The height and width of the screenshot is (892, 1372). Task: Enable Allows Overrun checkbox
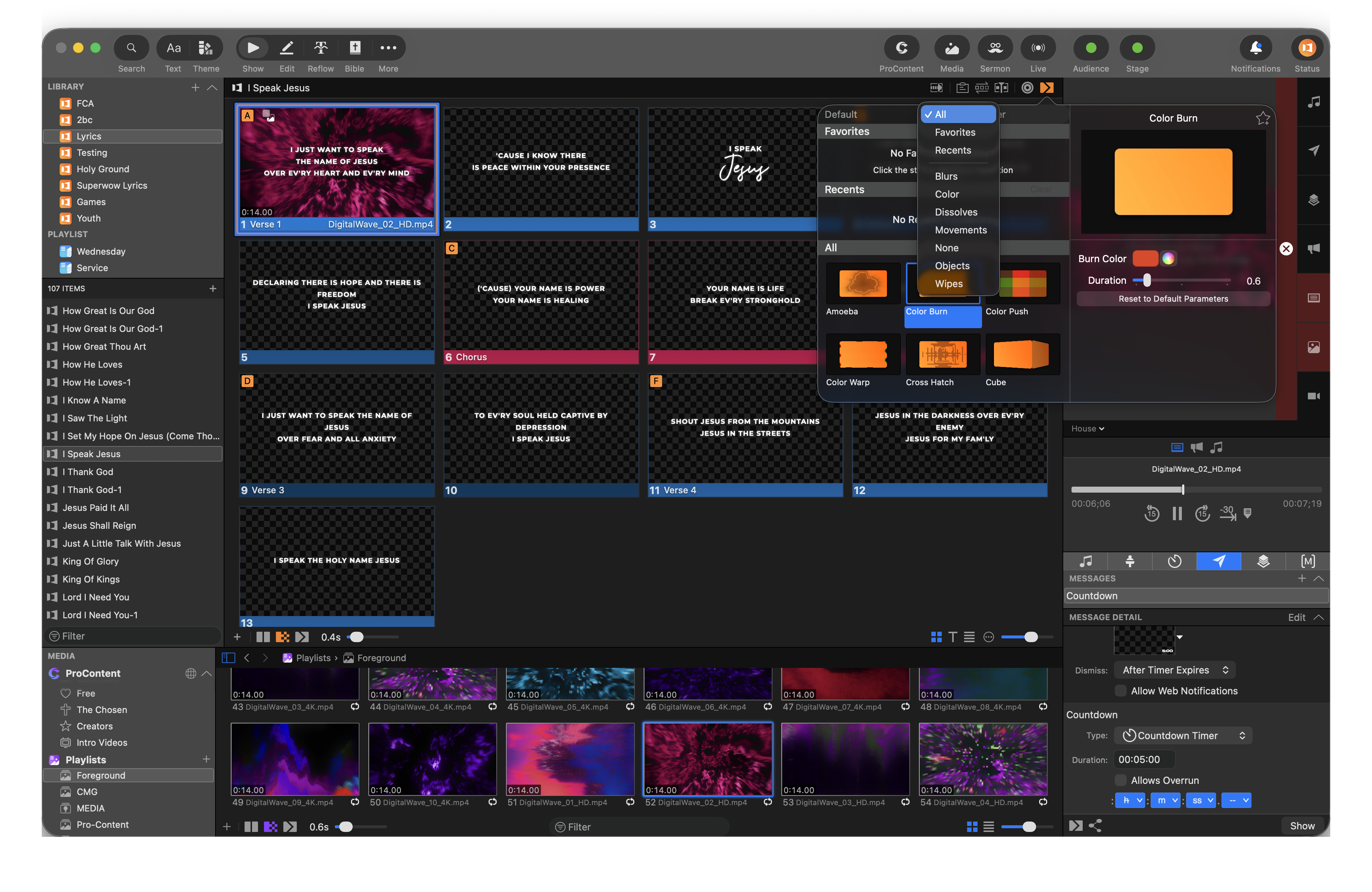tap(1121, 780)
